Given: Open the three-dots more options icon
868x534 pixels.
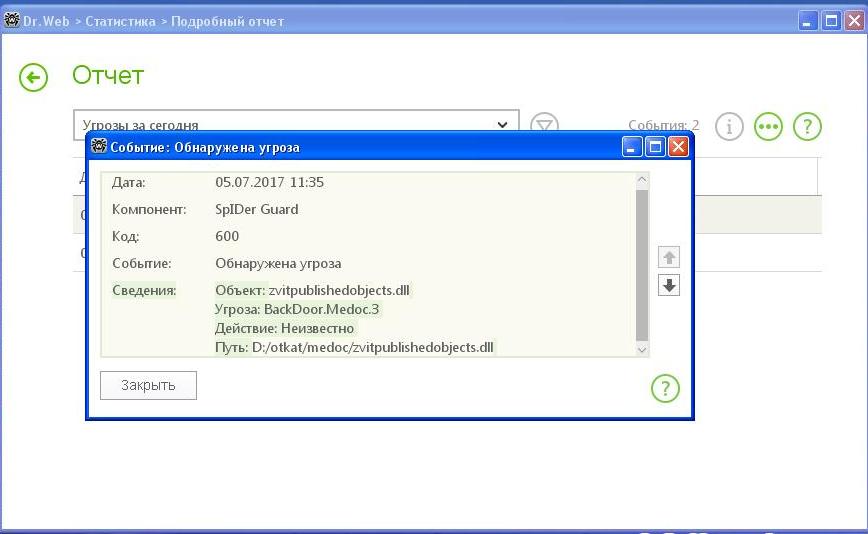Looking at the screenshot, I should 768,126.
